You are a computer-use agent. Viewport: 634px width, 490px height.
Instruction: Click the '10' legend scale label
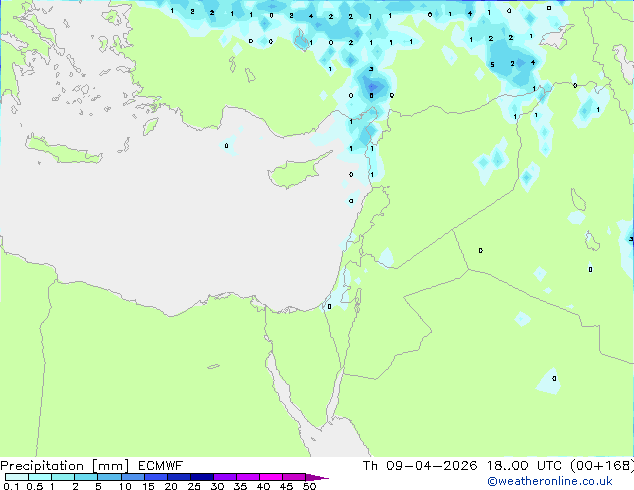coord(125,486)
